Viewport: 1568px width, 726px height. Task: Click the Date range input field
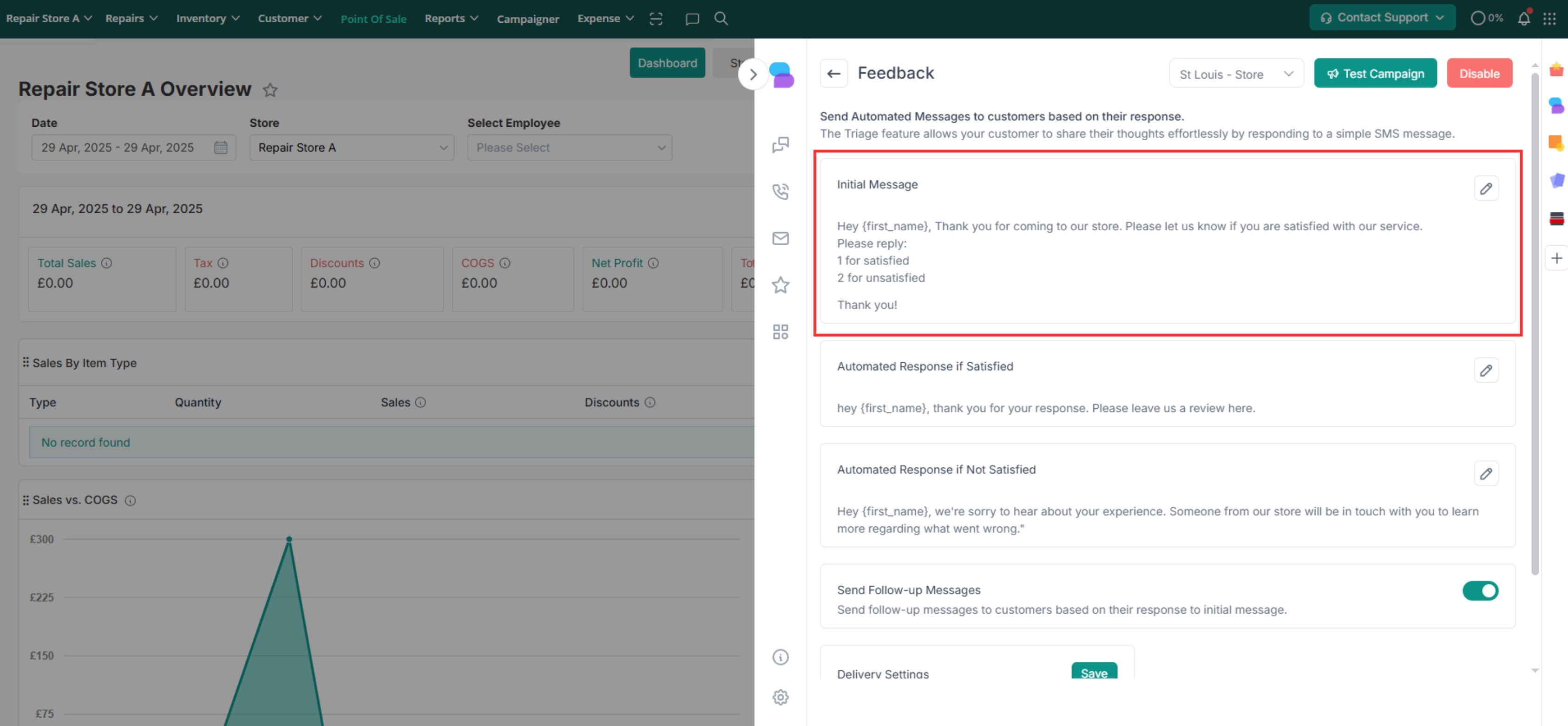tap(133, 148)
